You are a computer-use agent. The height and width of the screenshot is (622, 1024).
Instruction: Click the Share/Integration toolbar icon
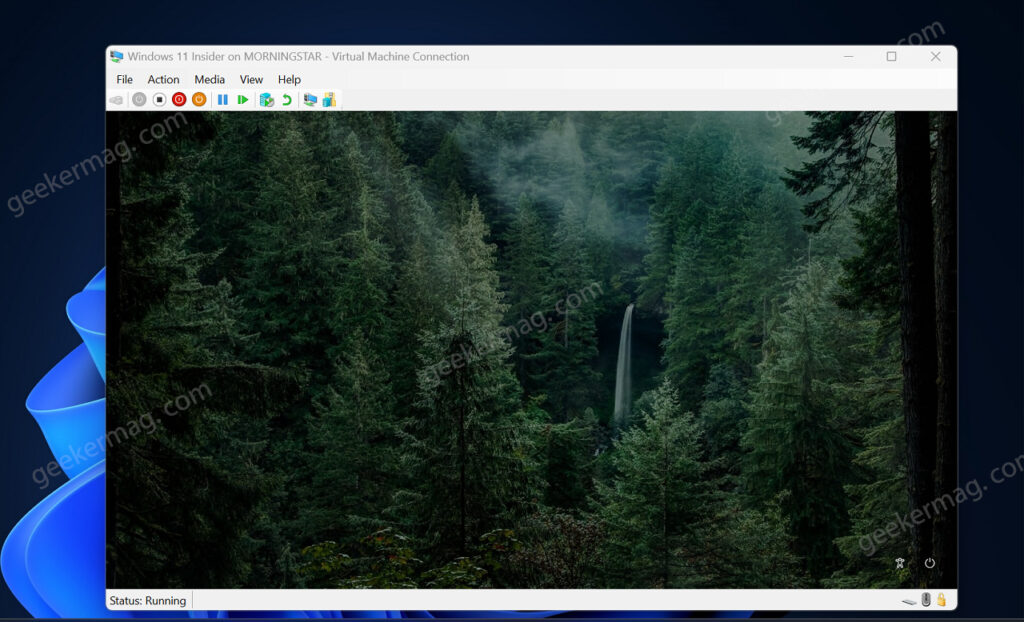329,99
